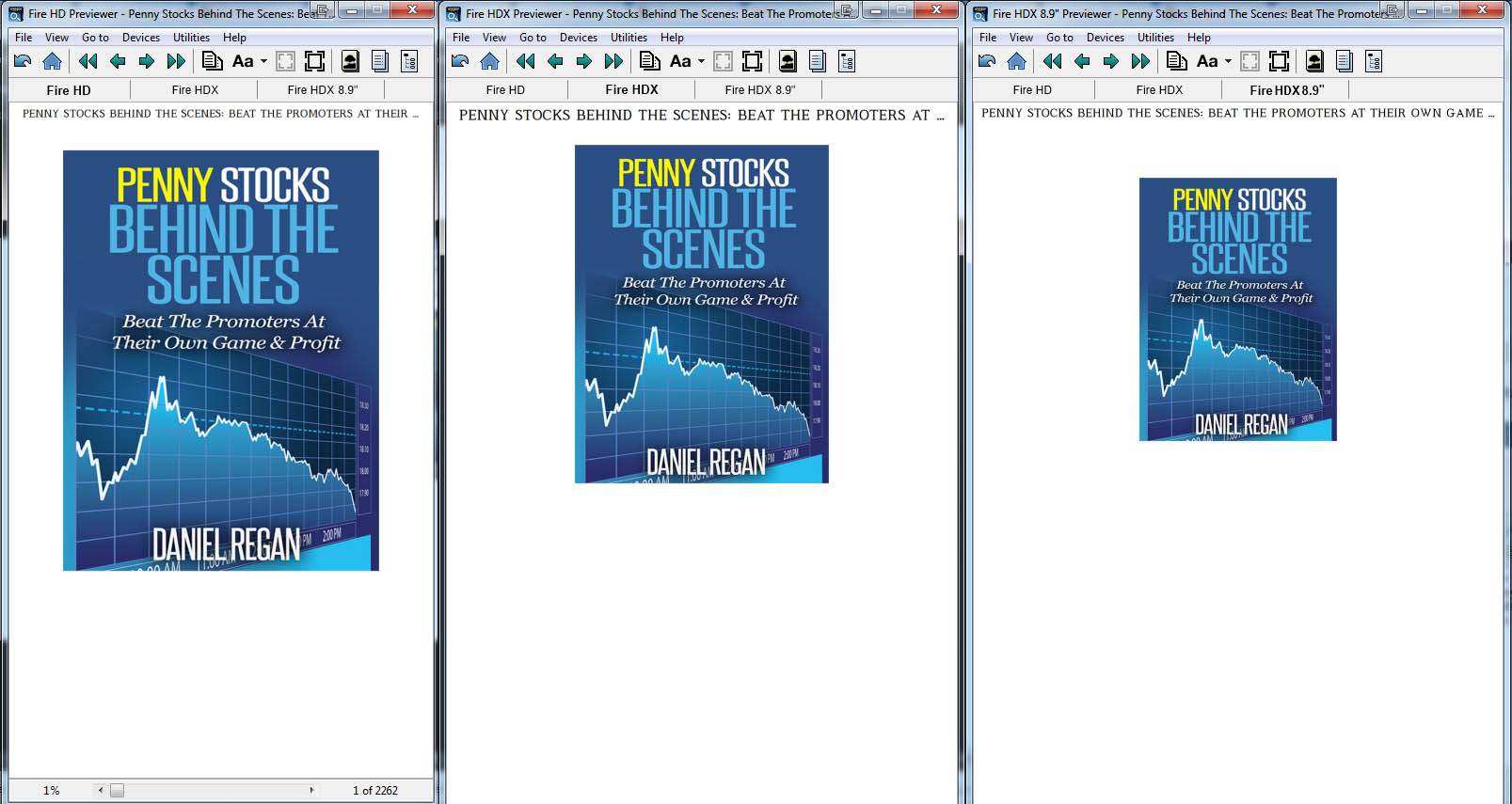
Task: Go to next page in Fire HD window
Action: (147, 61)
